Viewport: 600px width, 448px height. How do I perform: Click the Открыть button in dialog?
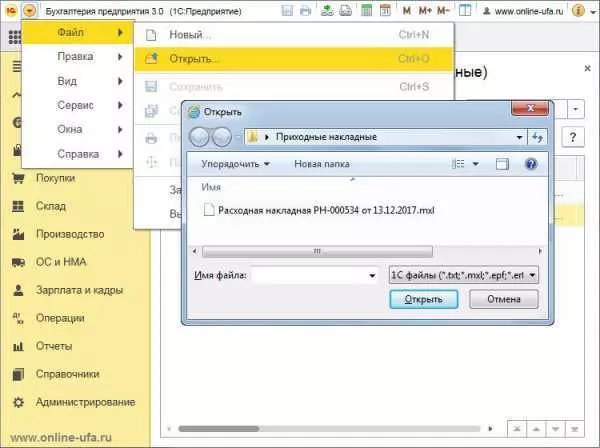[424, 299]
